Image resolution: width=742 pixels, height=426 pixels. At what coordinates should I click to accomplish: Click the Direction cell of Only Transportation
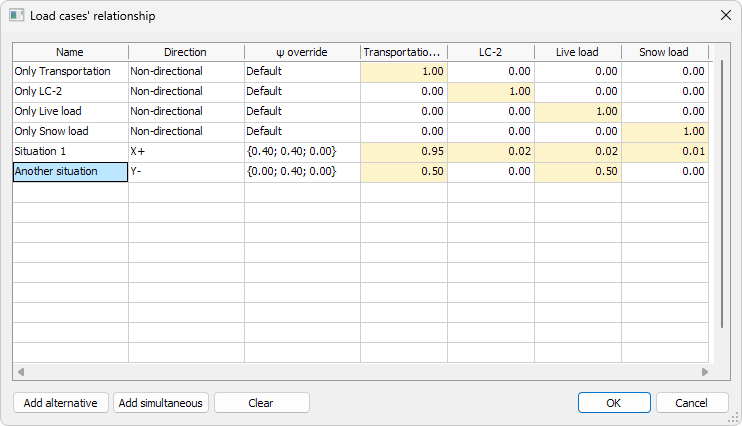pos(186,71)
